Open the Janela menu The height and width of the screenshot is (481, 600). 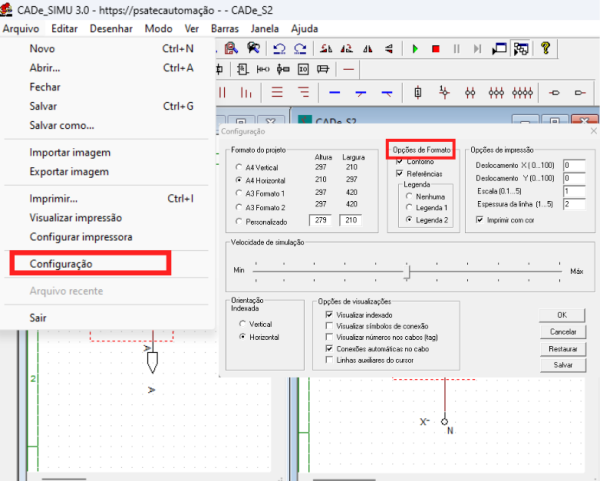click(x=264, y=29)
